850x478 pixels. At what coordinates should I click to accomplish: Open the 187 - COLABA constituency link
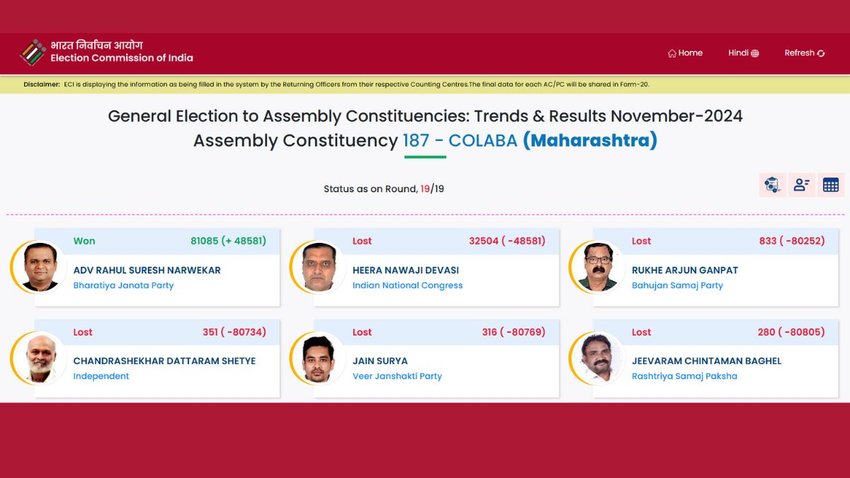click(x=460, y=140)
